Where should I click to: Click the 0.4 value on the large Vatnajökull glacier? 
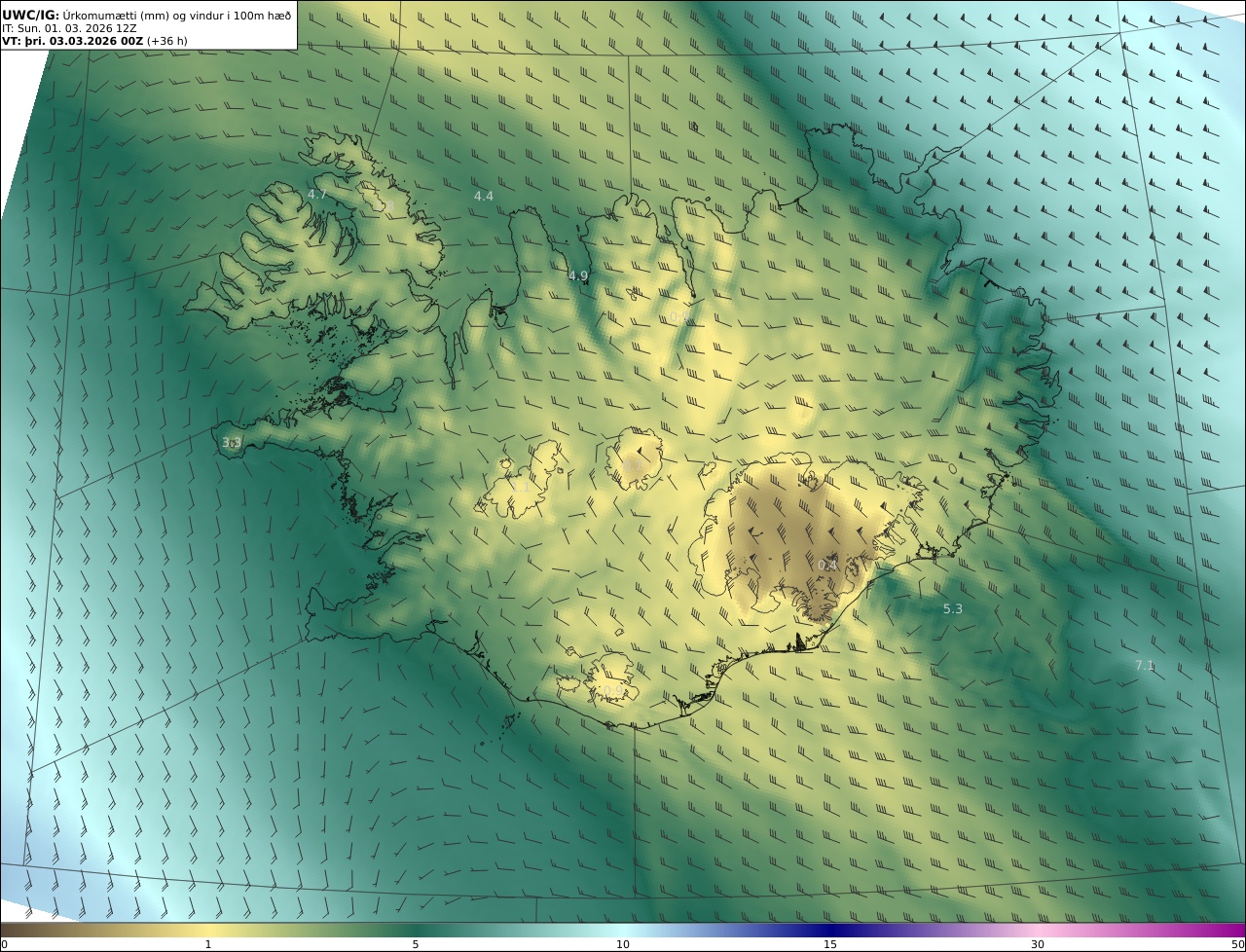pos(827,566)
